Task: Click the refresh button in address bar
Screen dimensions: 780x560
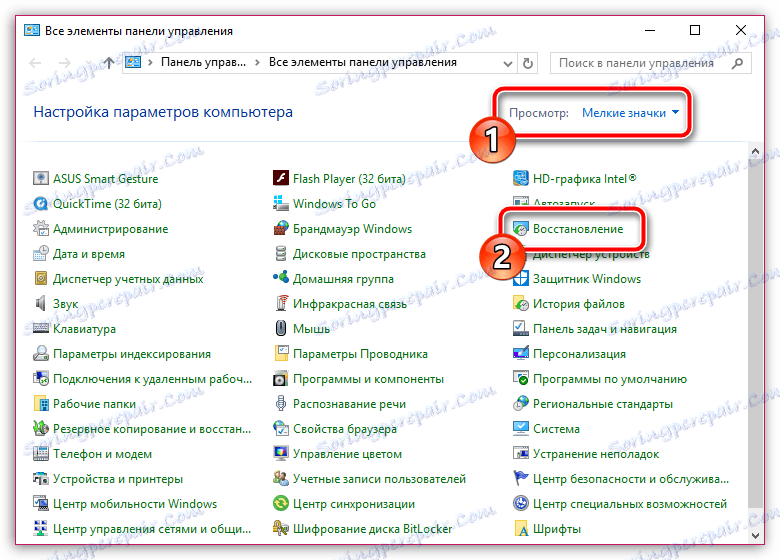Action: point(528,63)
